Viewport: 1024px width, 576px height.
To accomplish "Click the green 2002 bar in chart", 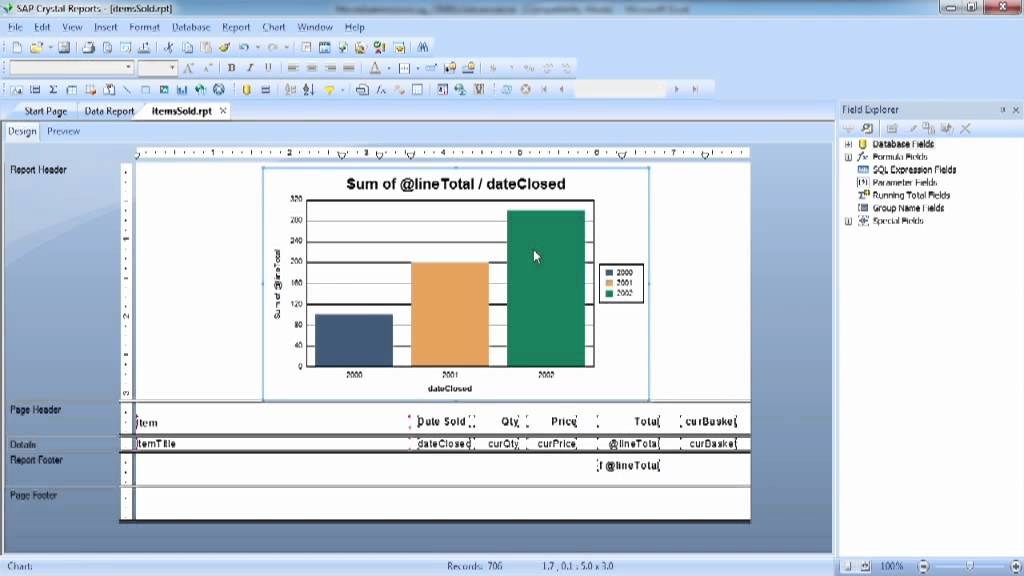I will [546, 288].
